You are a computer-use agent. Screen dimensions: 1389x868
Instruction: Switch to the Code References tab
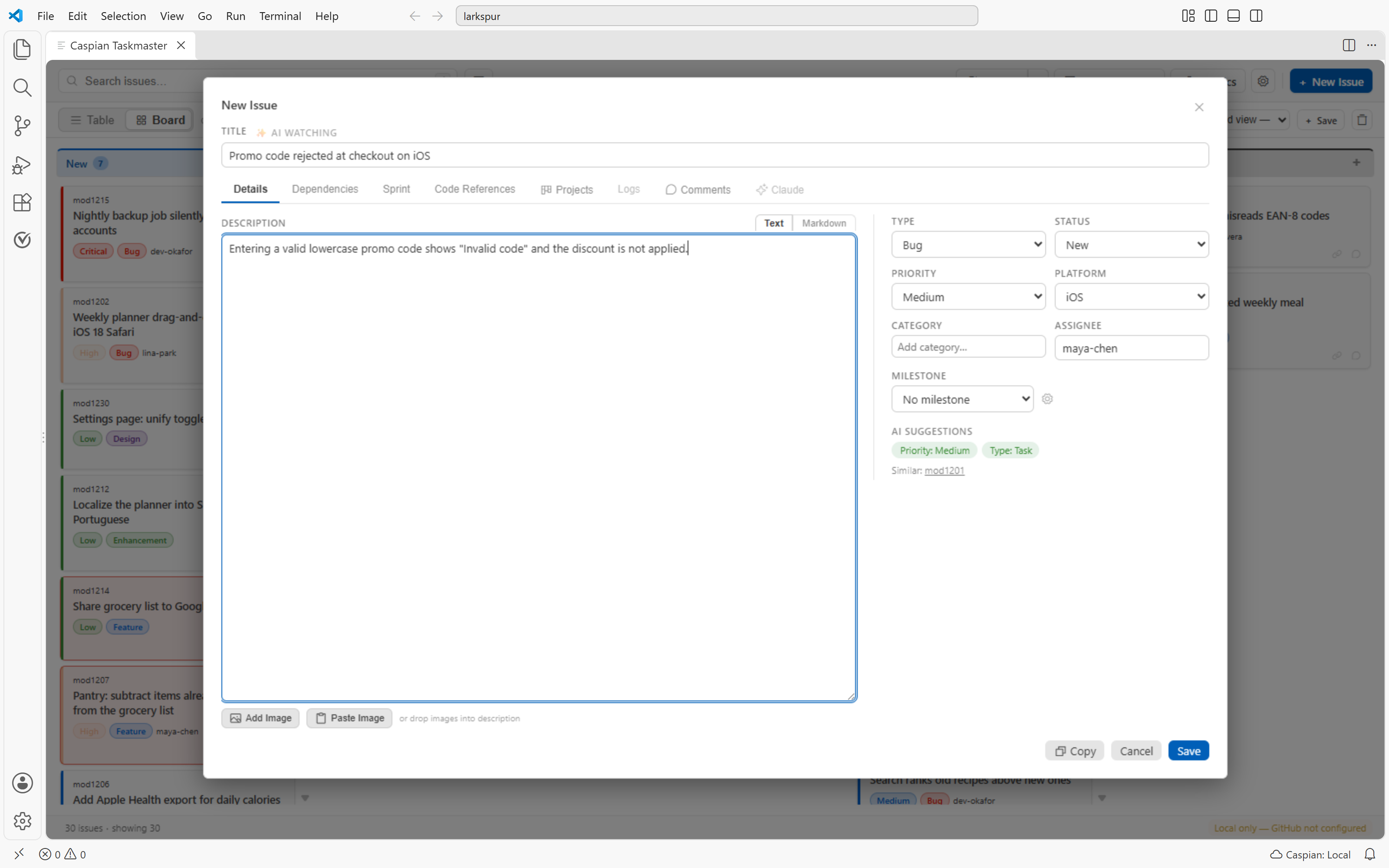coord(475,190)
